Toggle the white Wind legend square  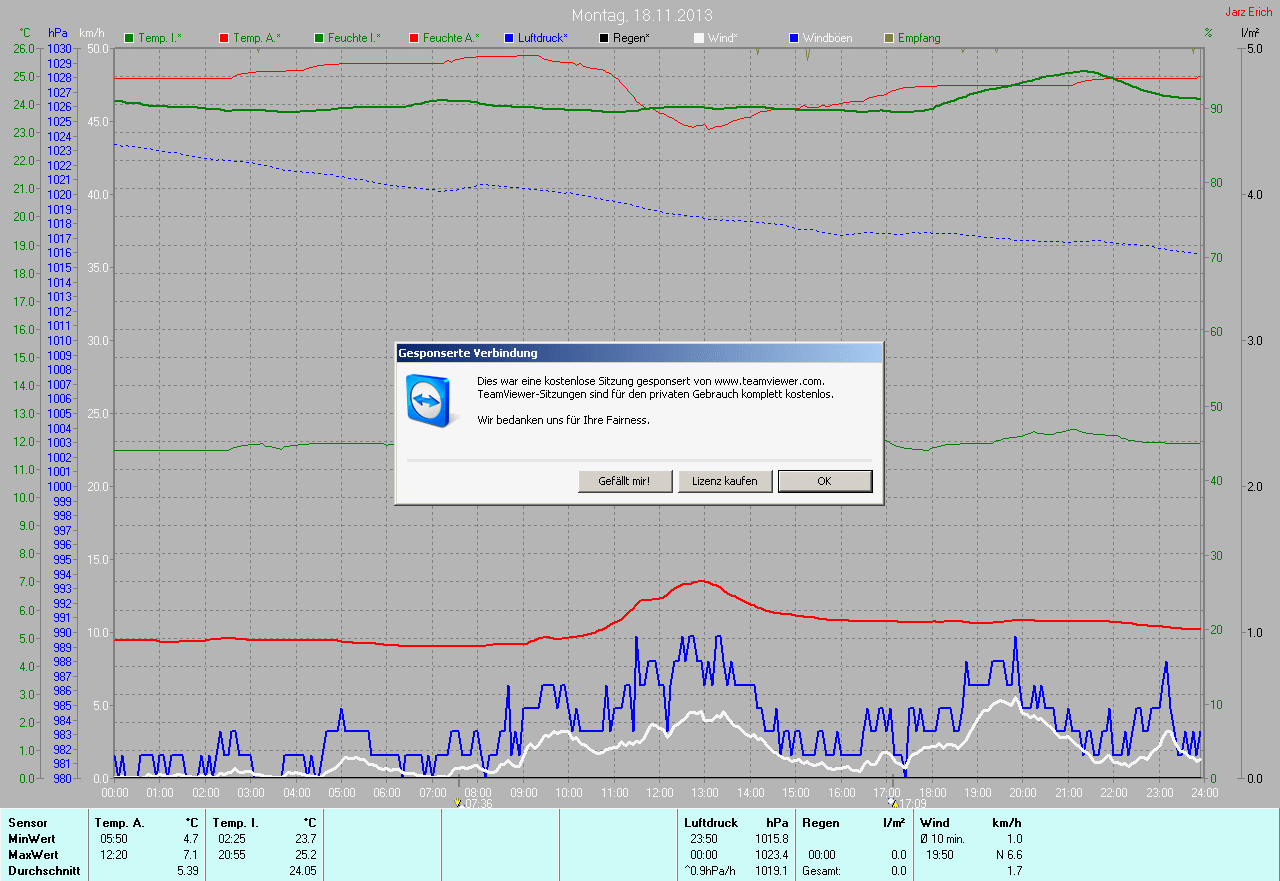[x=698, y=38]
